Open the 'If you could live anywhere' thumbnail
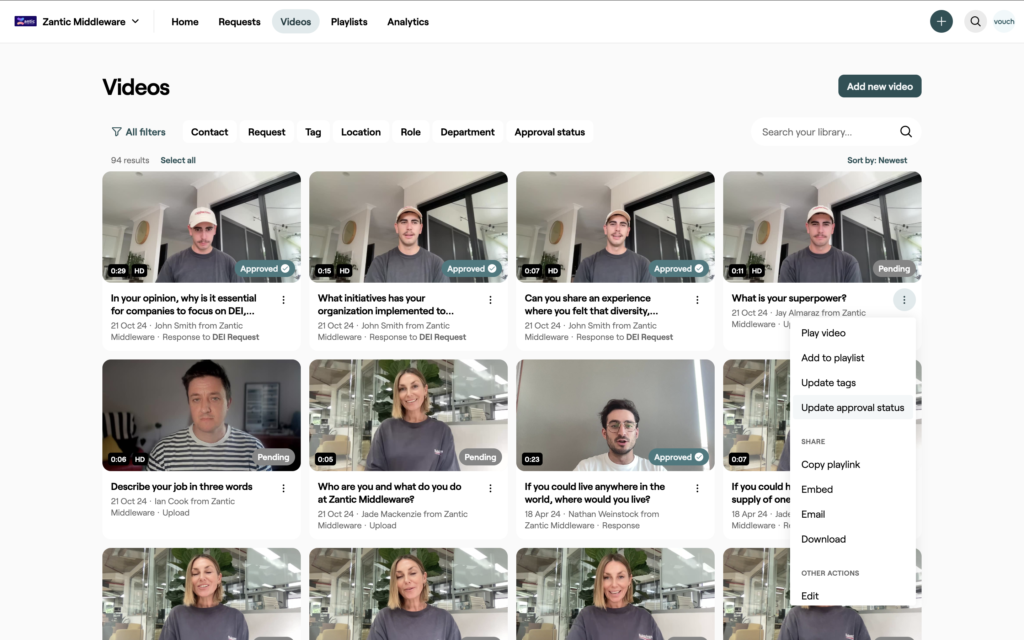 click(615, 415)
